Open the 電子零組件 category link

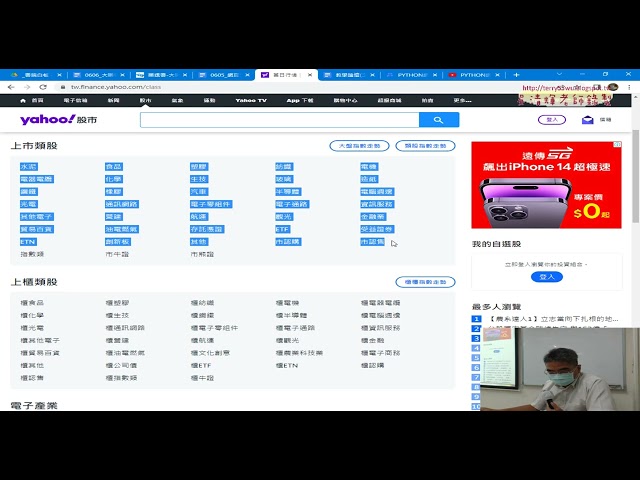click(211, 204)
